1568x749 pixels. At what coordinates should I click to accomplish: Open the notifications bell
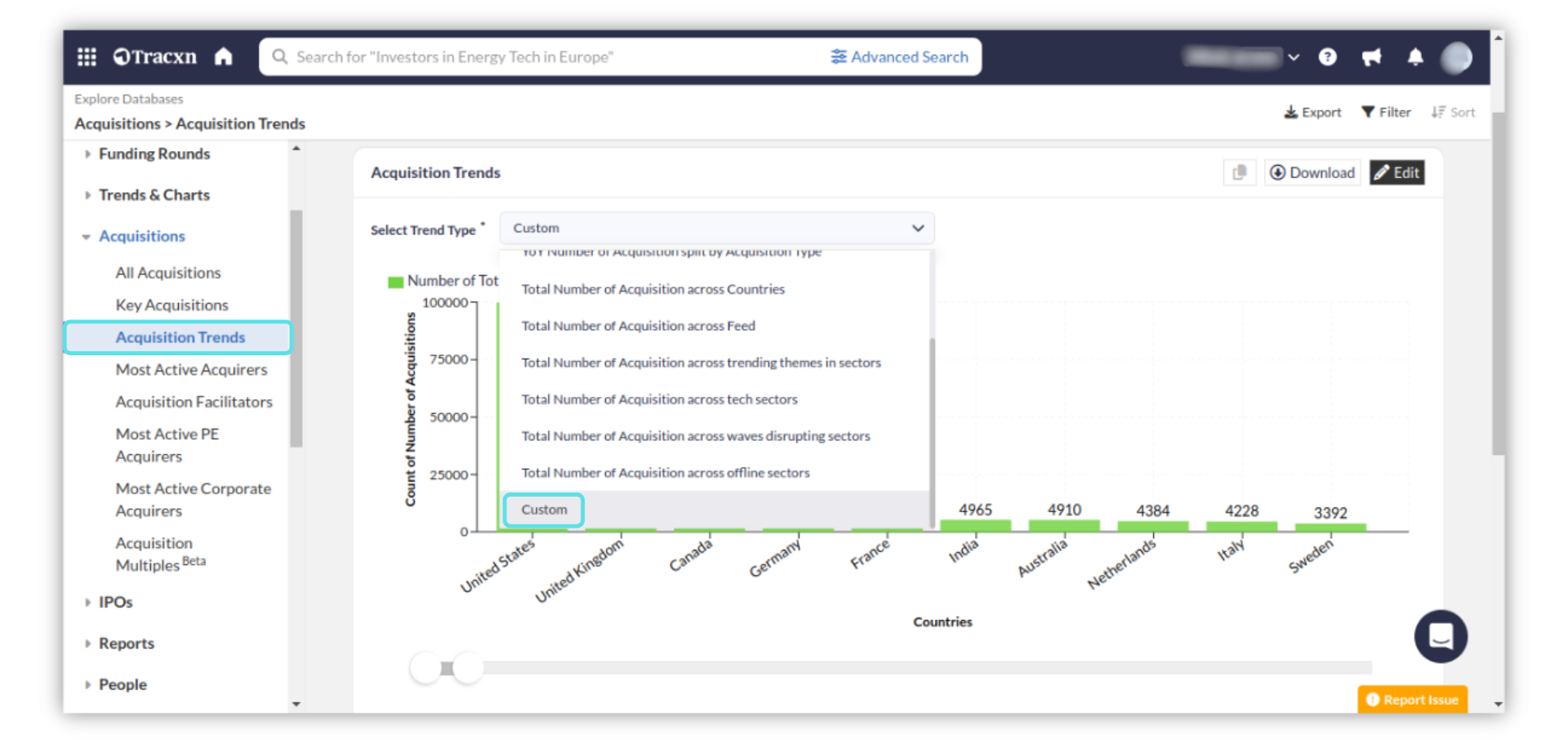[1415, 56]
